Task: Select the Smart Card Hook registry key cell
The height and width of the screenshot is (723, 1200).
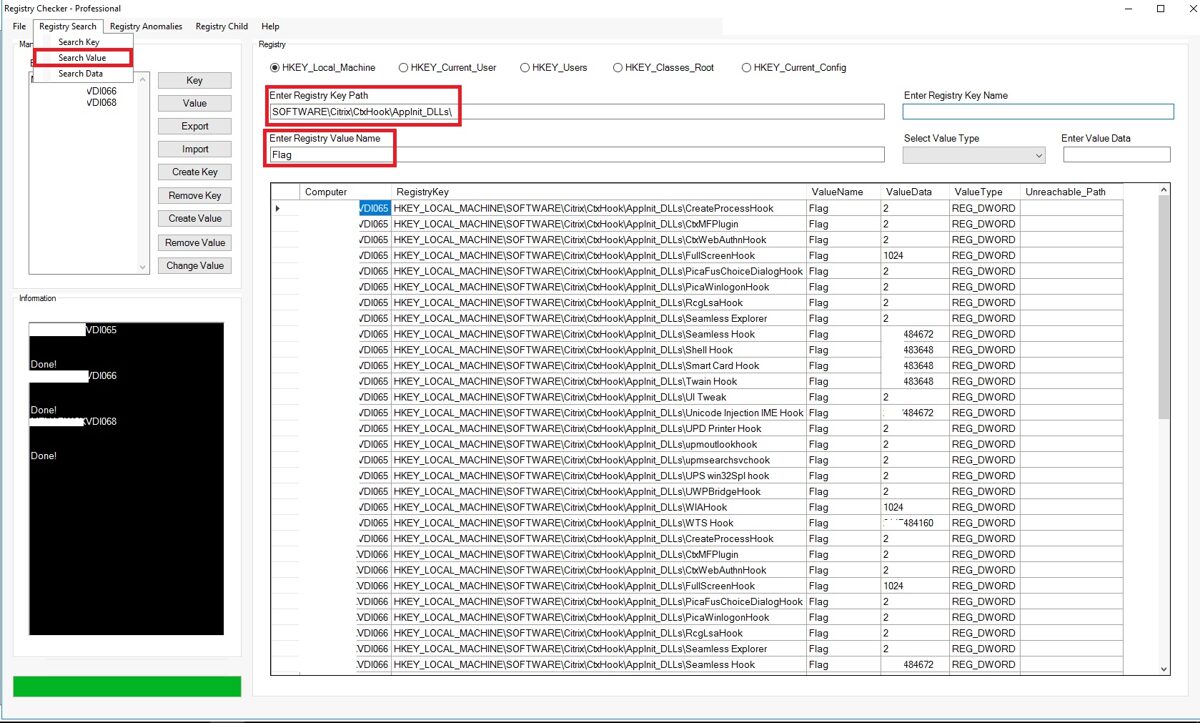Action: click(x=599, y=366)
